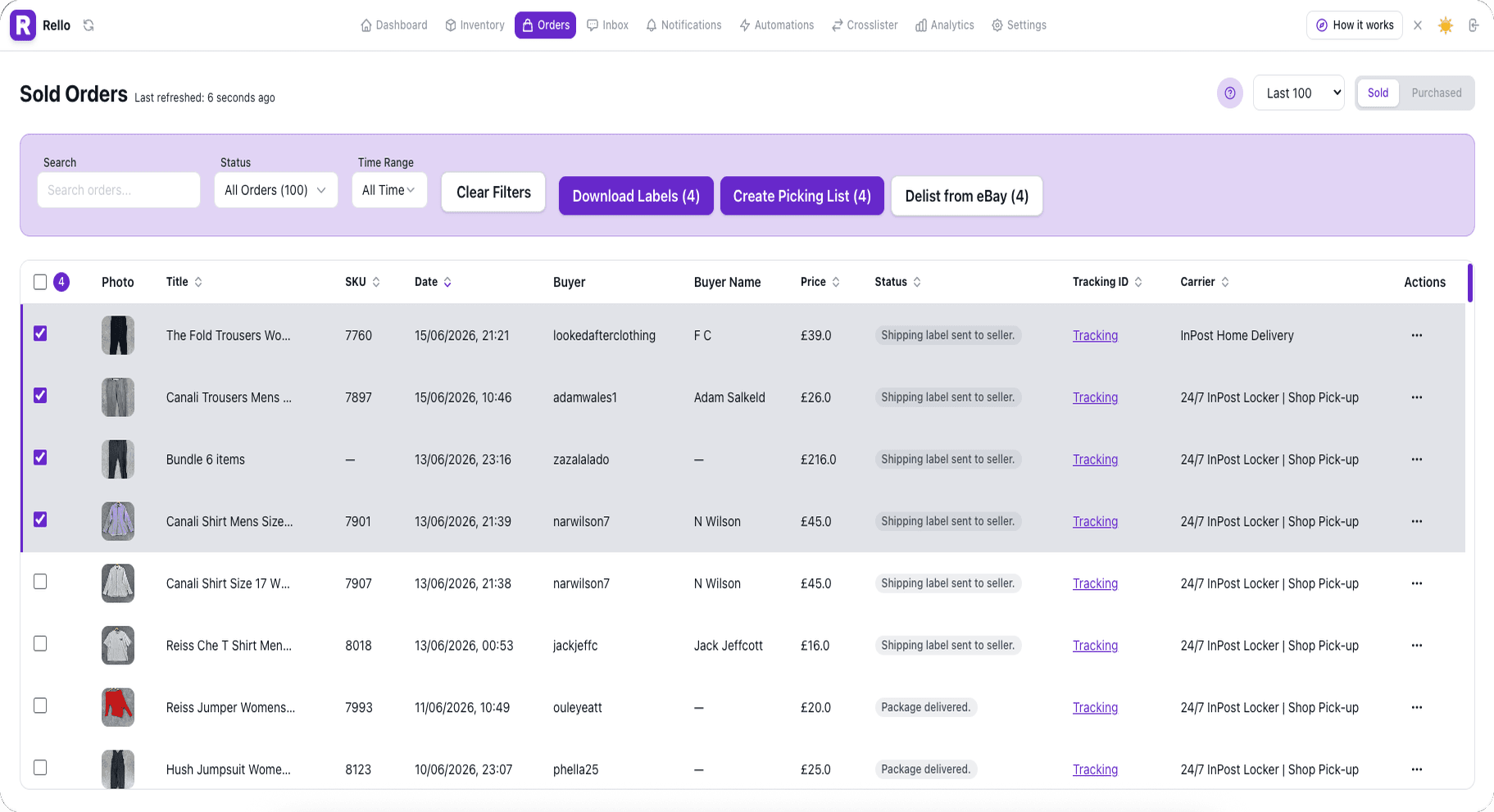Viewport: 1494px width, 812px height.
Task: Sort by SKU column arrows
Action: click(x=376, y=282)
